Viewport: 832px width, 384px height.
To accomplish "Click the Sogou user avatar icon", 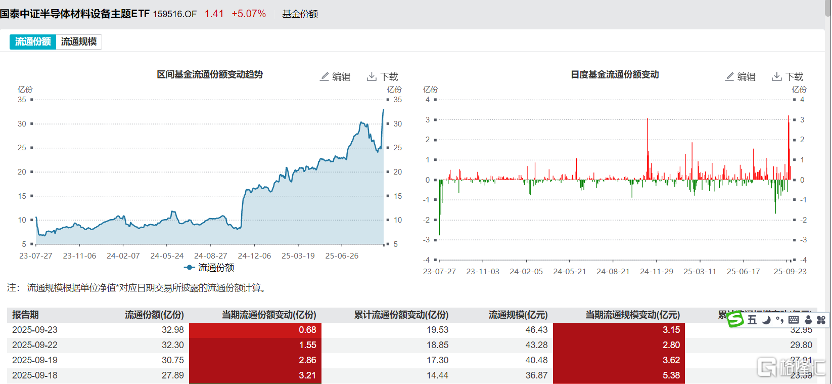I will pos(808,319).
